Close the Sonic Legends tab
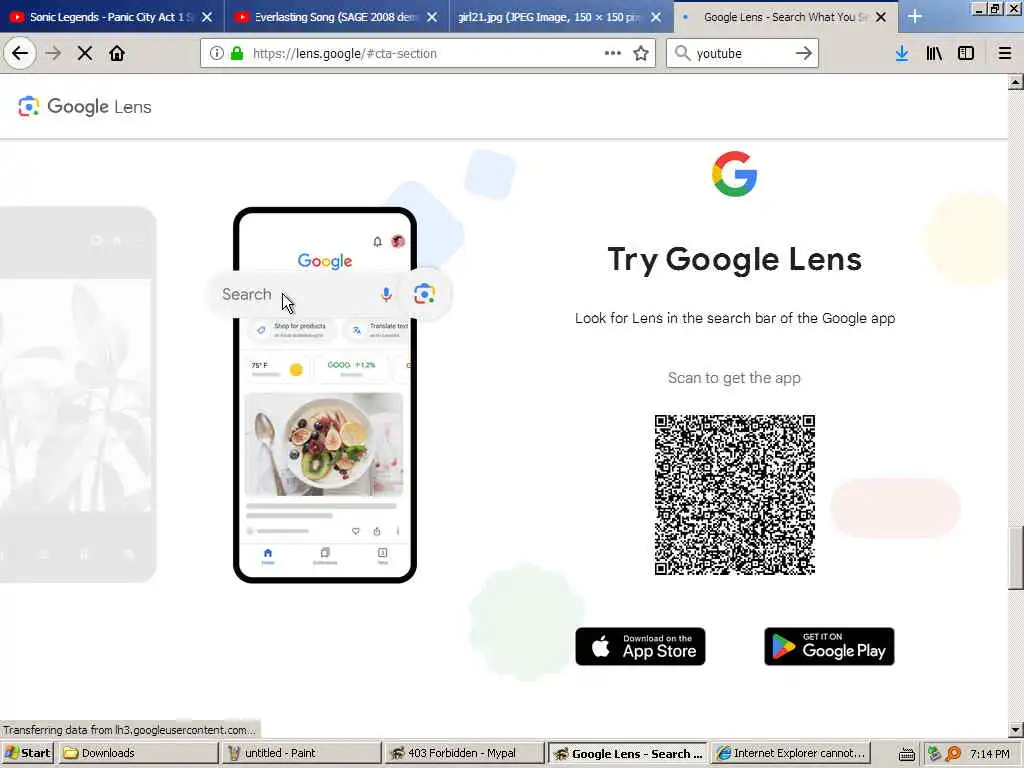Viewport: 1024px width, 768px height. pyautogui.click(x=207, y=17)
